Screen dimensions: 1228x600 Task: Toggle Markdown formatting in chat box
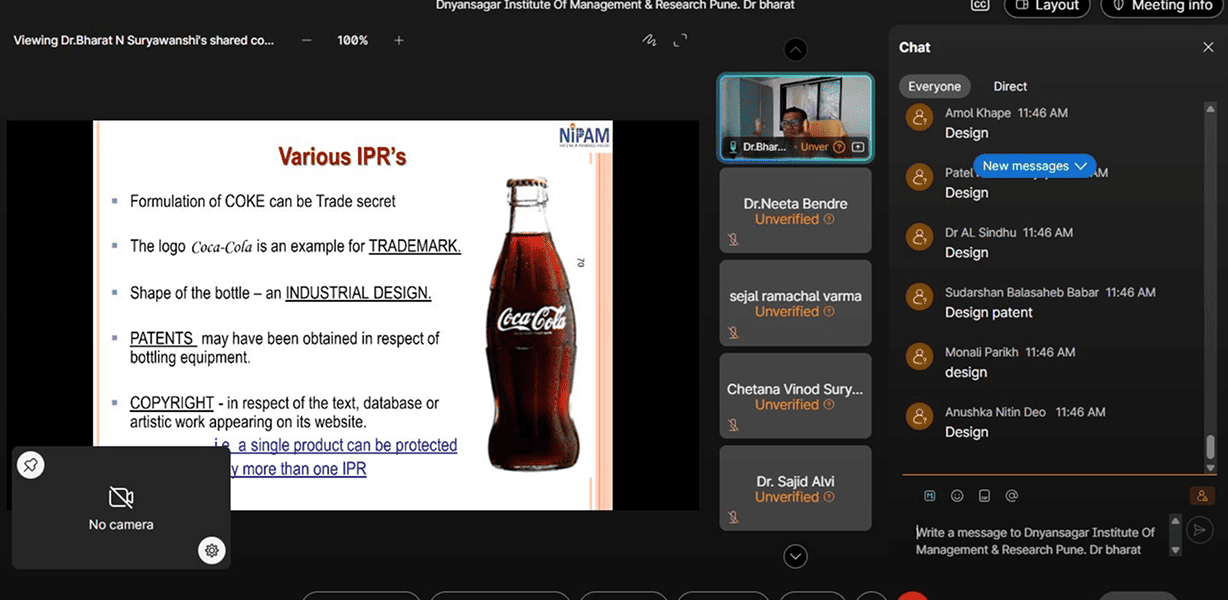[x=929, y=495]
